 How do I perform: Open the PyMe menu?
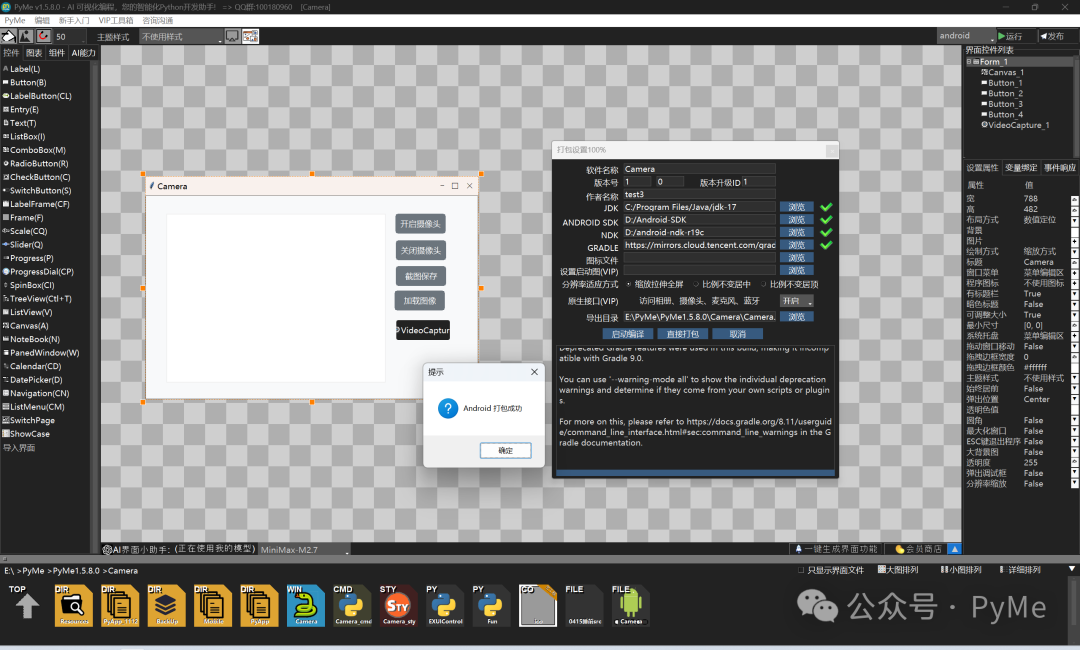pos(14,20)
